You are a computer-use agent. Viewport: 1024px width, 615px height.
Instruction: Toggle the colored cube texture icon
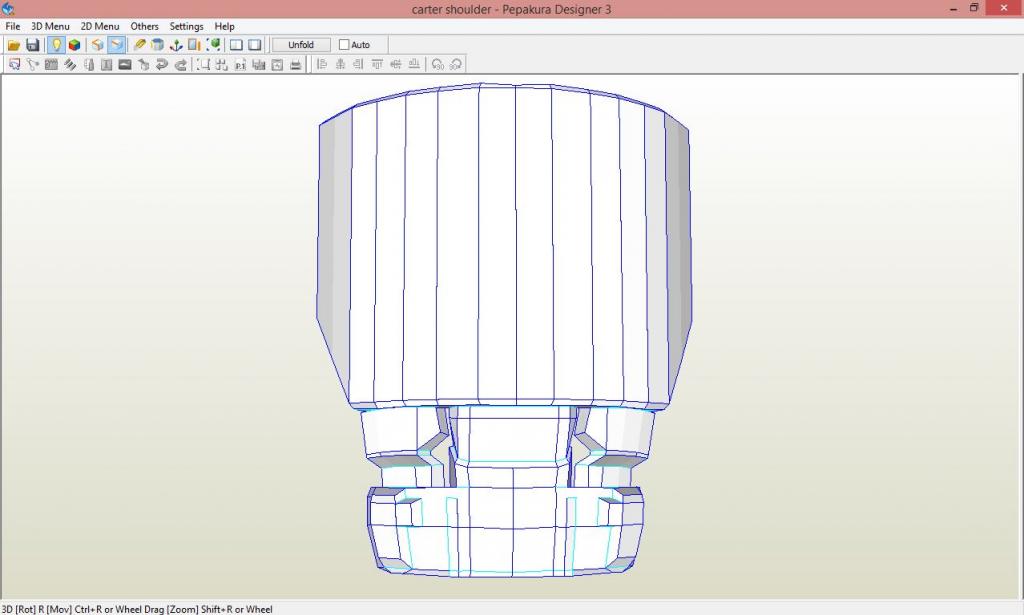[74, 45]
